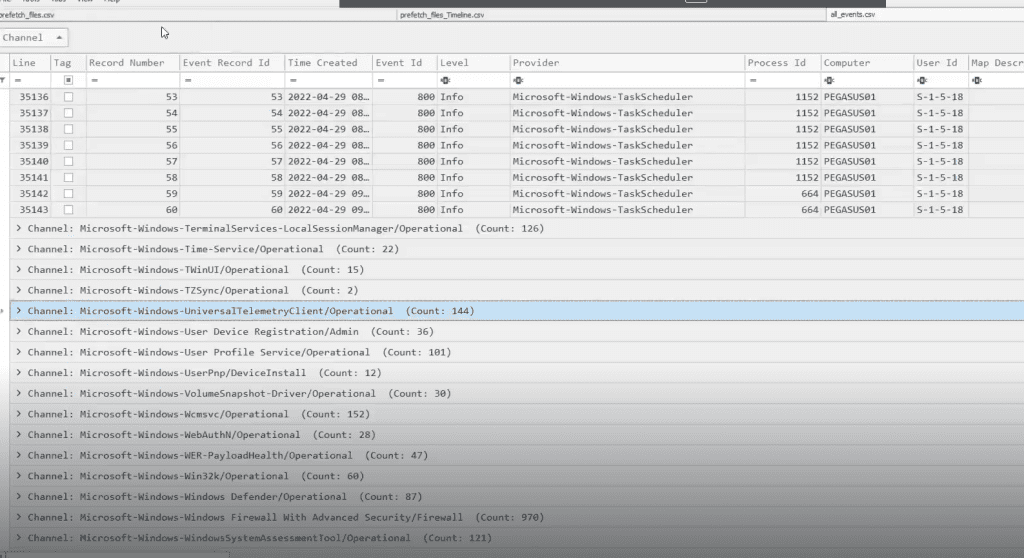The image size is (1024, 558).
Task: Click the PEGASUS01 cell in line 35136
Action: point(867,97)
